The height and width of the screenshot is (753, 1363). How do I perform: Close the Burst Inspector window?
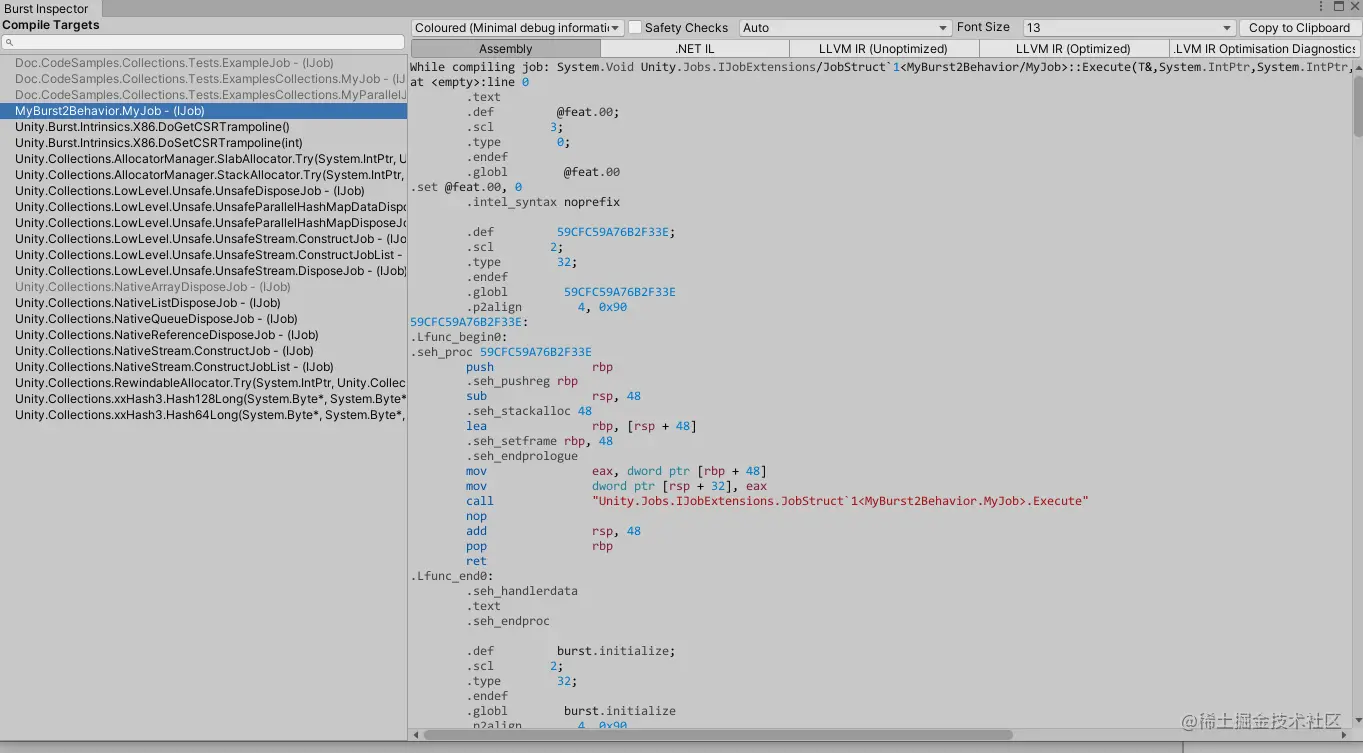[1354, 7]
